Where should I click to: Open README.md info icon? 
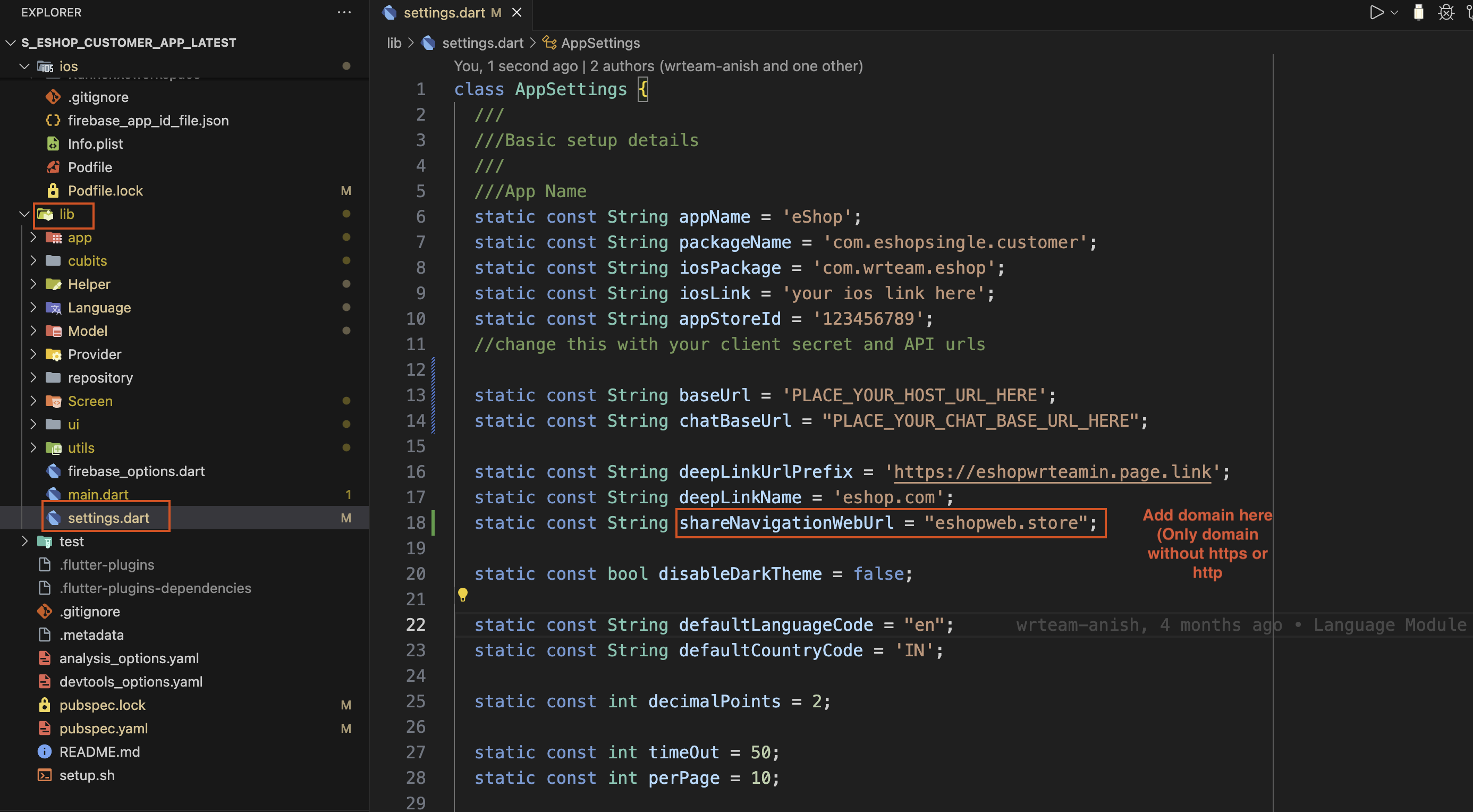pyautogui.click(x=45, y=752)
